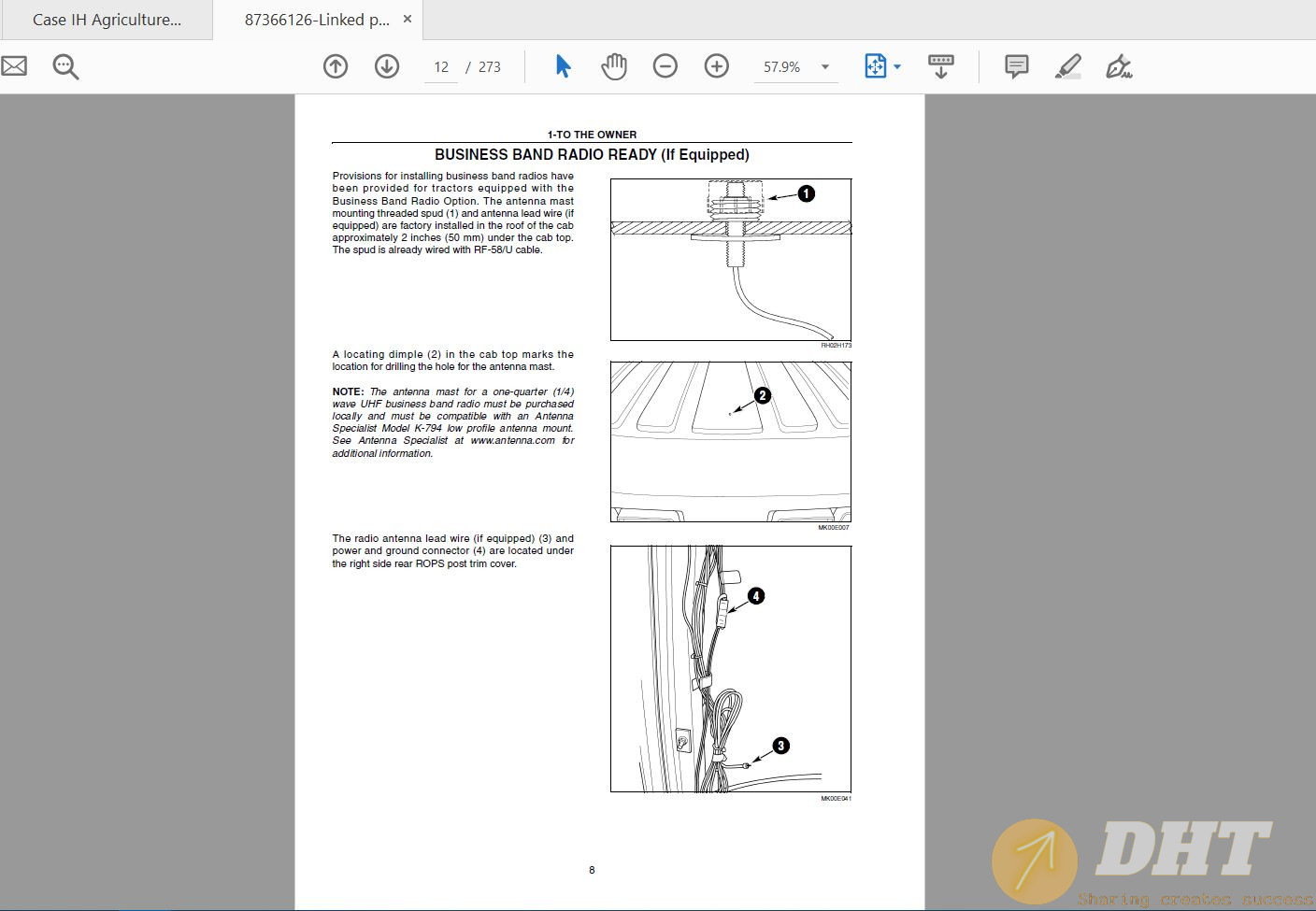
Task: Click the scrolling mode keyboard icon
Action: click(x=940, y=66)
